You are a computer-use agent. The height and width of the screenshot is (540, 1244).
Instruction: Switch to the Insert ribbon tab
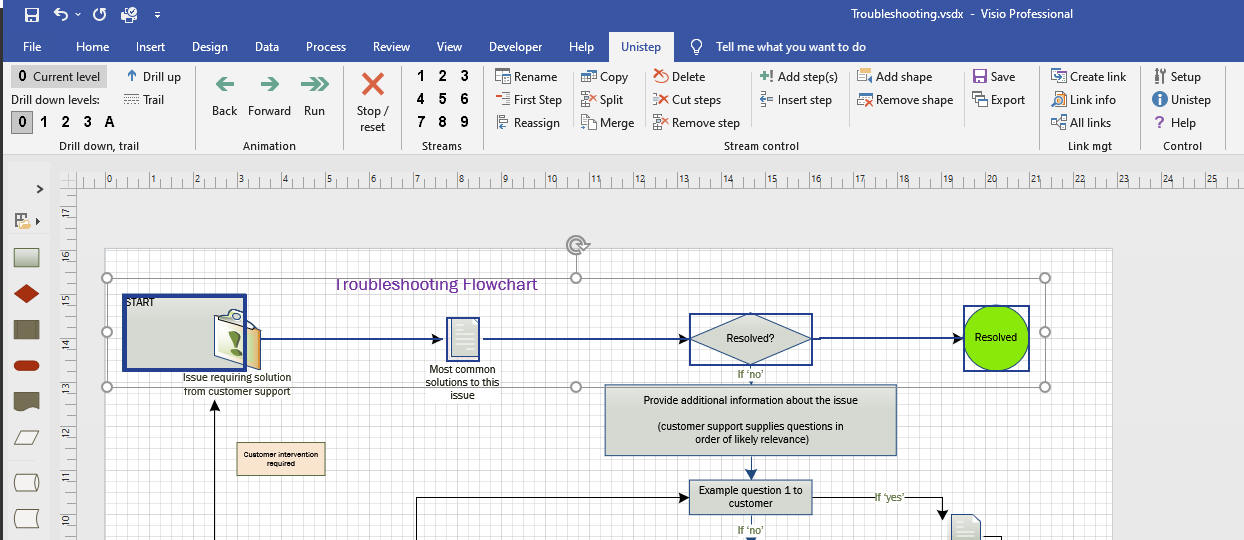(151, 47)
